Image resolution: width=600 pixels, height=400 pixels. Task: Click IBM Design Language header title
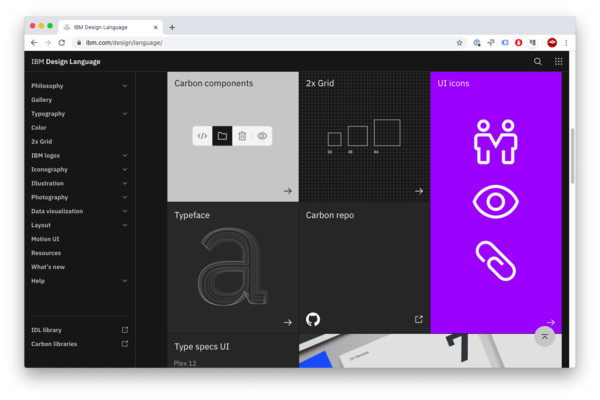pos(65,62)
